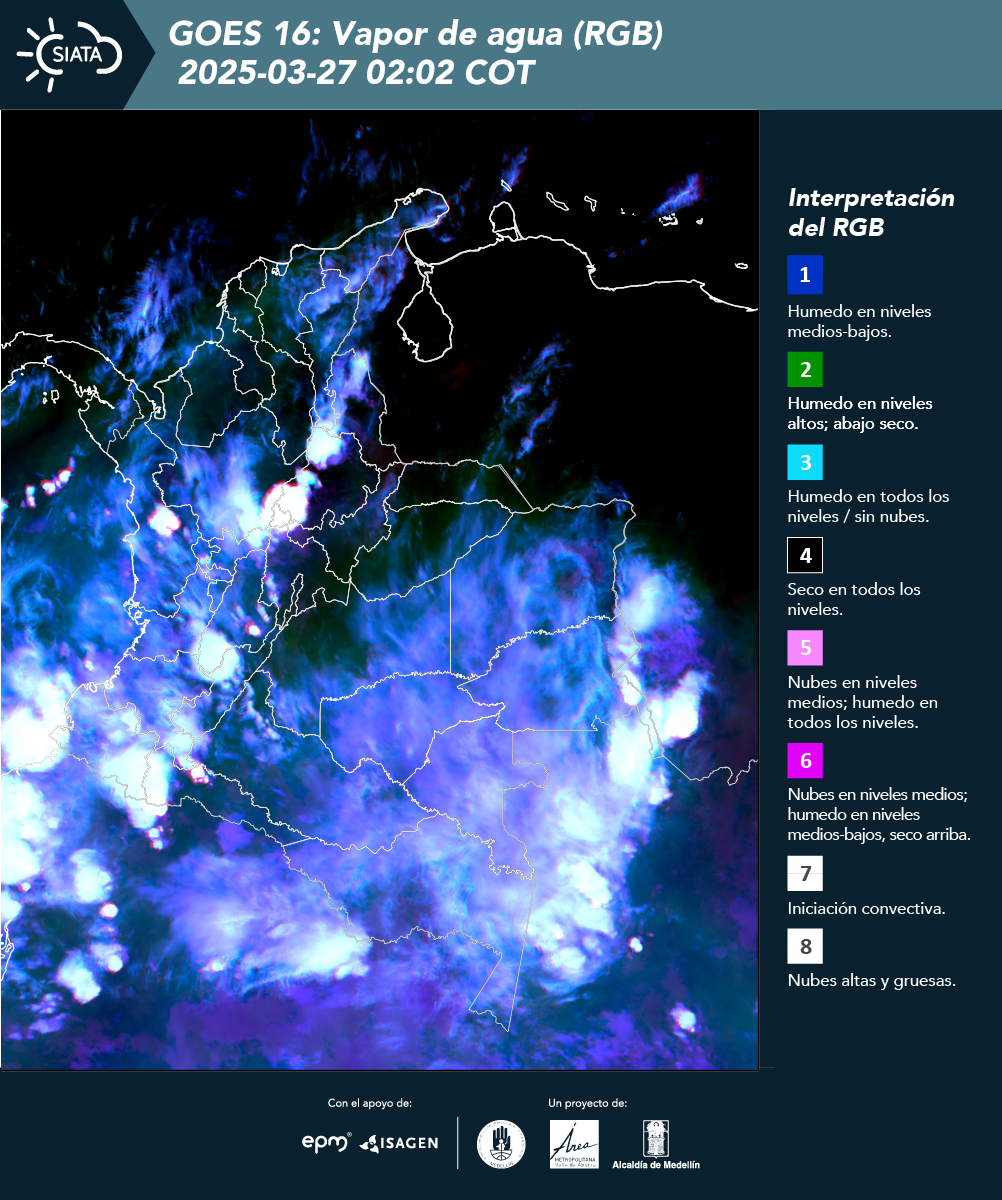Click the blue legend swatch number 1
1002x1200 pixels.
click(805, 275)
